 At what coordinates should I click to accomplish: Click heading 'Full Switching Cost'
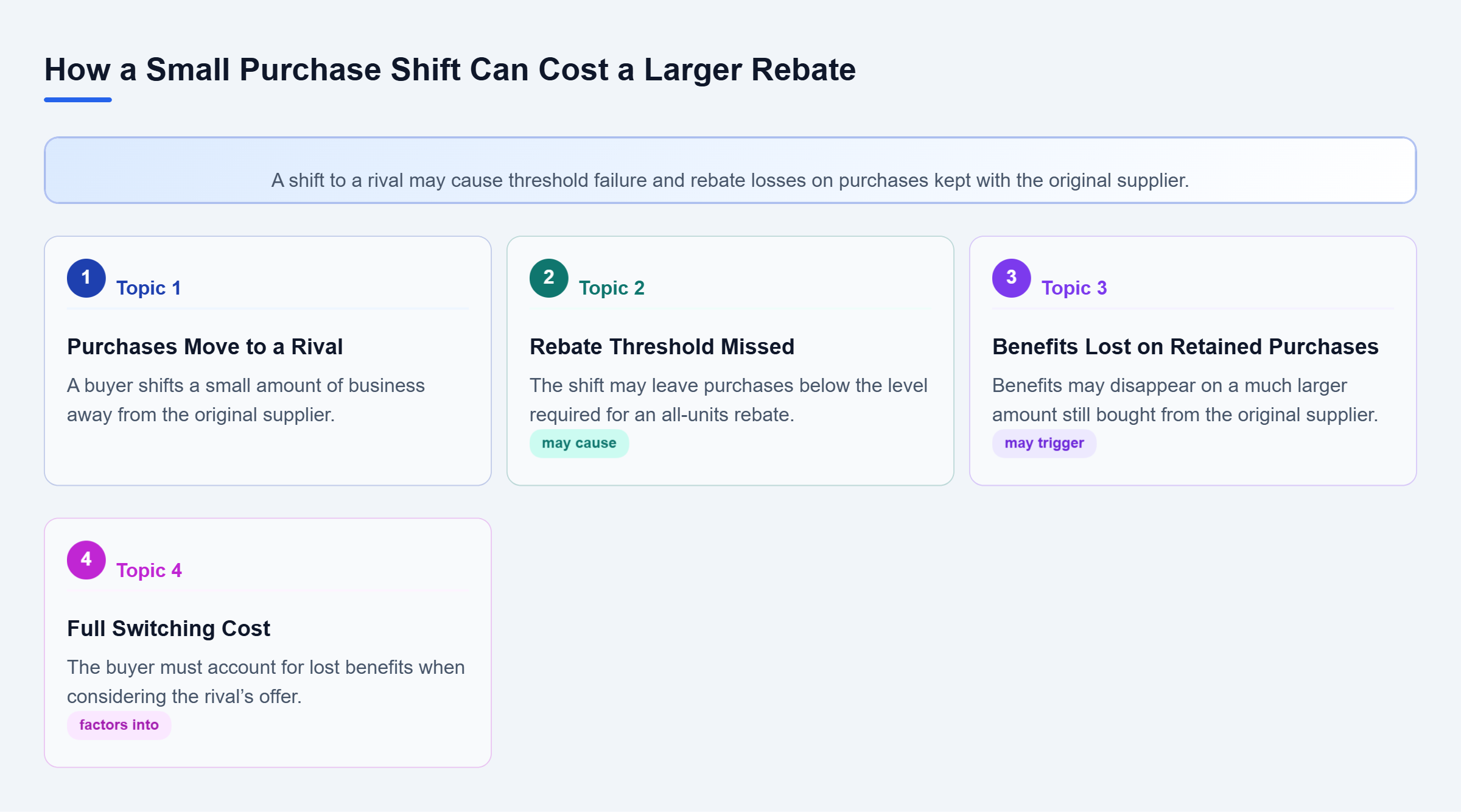click(169, 628)
